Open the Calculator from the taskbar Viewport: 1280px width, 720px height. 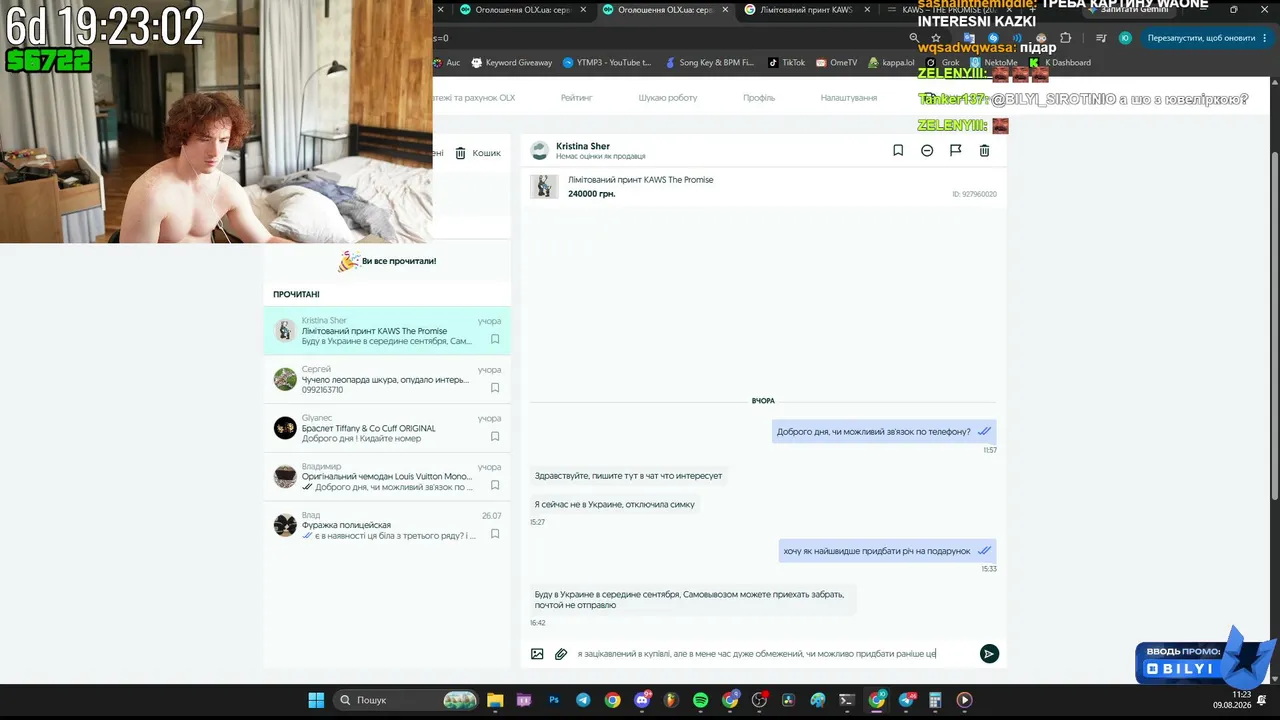pos(935,700)
